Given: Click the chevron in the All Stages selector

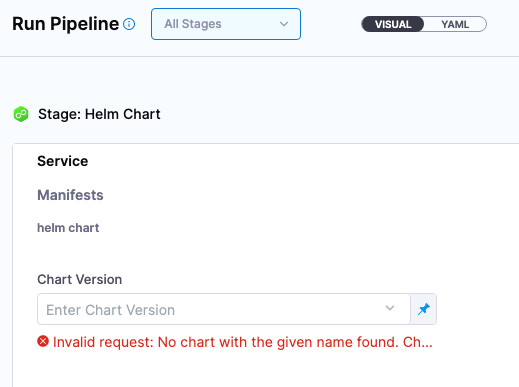Looking at the screenshot, I should 284,24.
